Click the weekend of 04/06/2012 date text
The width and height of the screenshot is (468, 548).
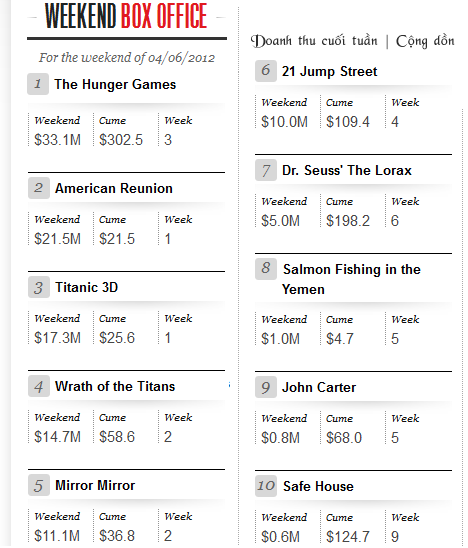(x=127, y=58)
